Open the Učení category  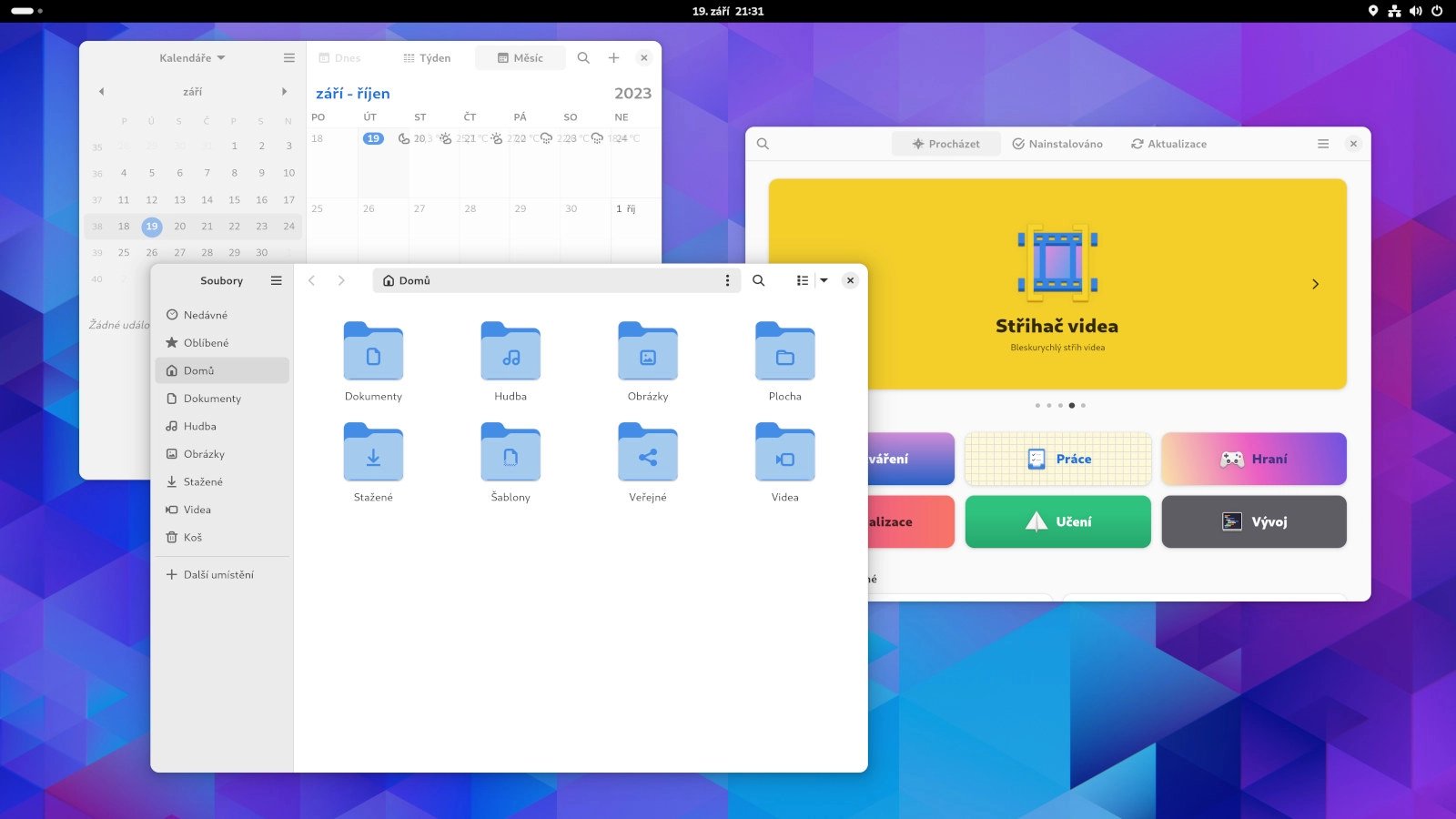1058,521
